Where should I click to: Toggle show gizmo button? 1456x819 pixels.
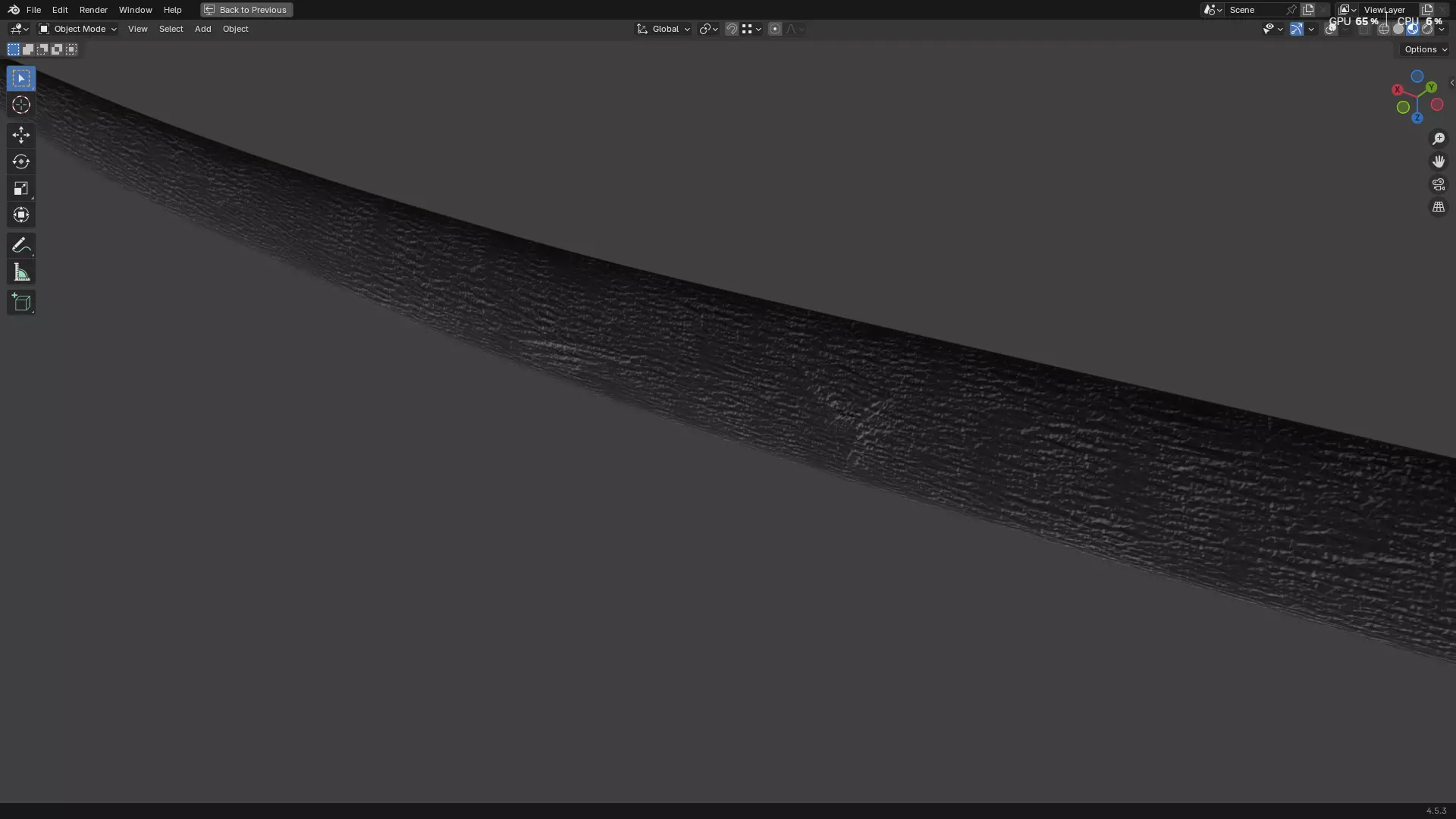(x=1297, y=29)
